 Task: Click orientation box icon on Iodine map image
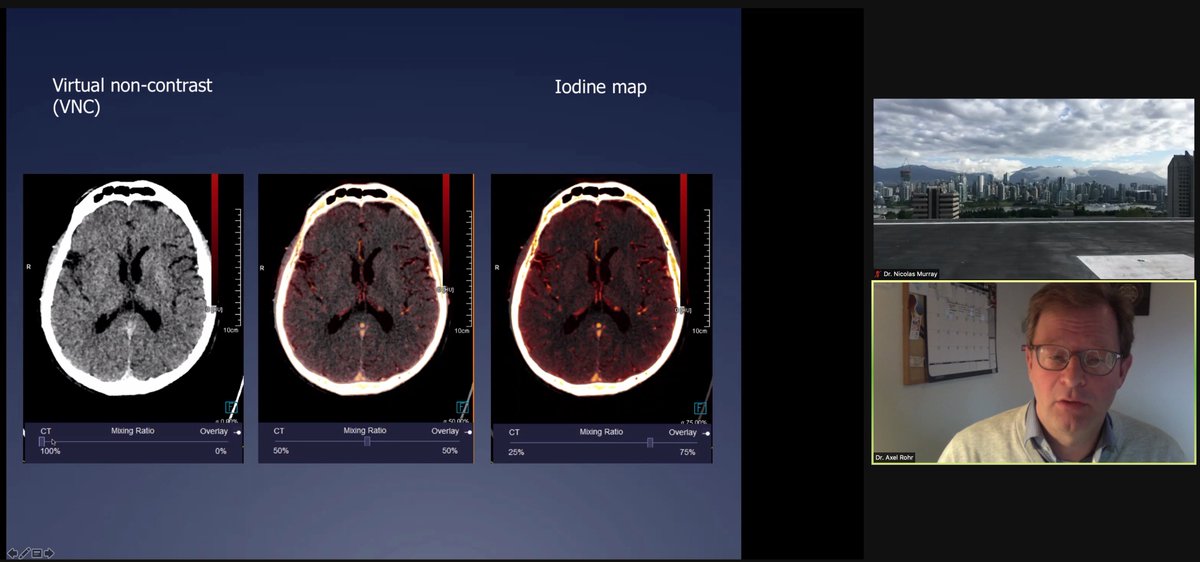700,407
